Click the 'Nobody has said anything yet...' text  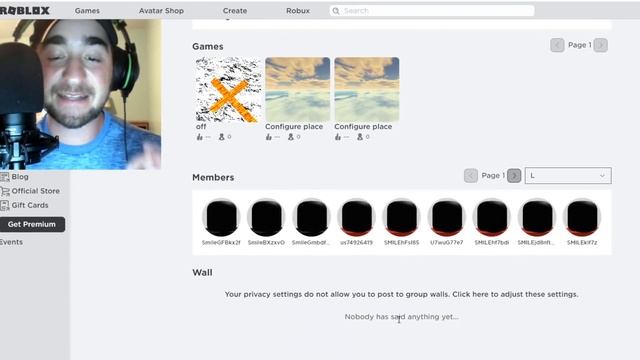[x=401, y=317]
